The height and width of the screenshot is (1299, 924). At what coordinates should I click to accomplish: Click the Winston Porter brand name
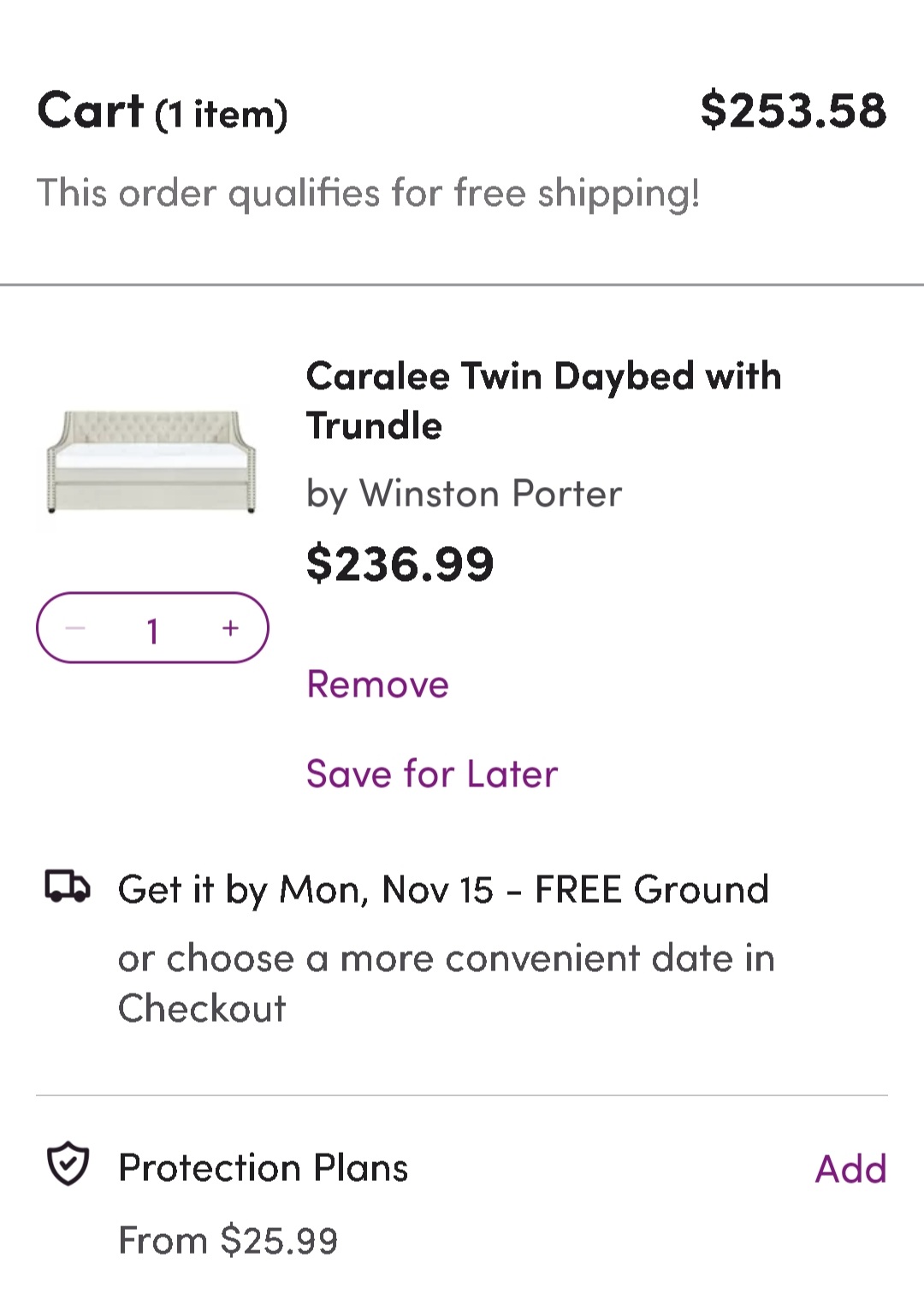[x=490, y=494]
